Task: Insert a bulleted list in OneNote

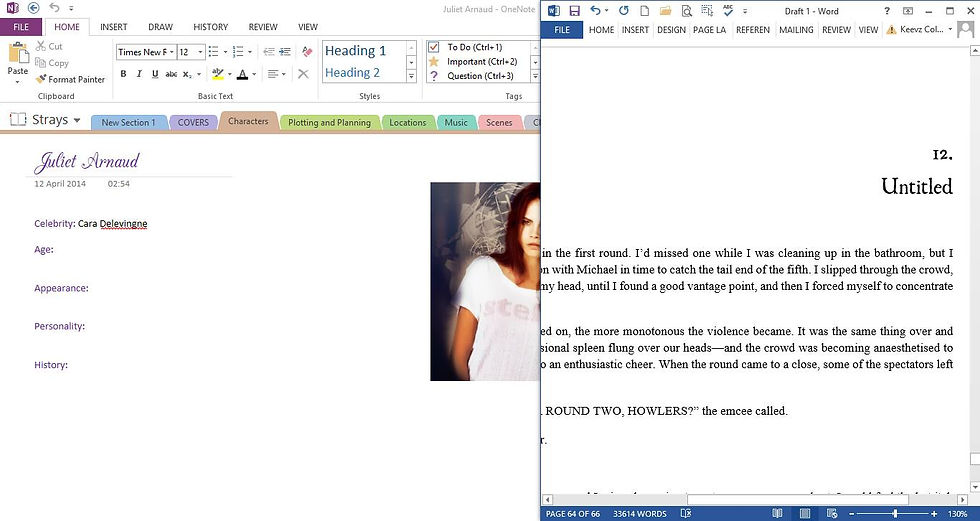Action: click(x=213, y=51)
